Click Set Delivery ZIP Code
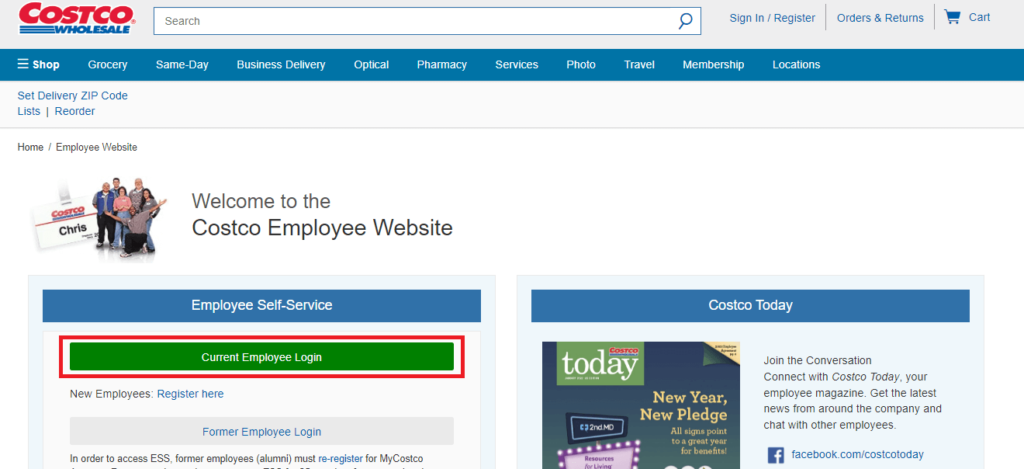Viewport: 1024px width, 469px height. click(x=72, y=96)
